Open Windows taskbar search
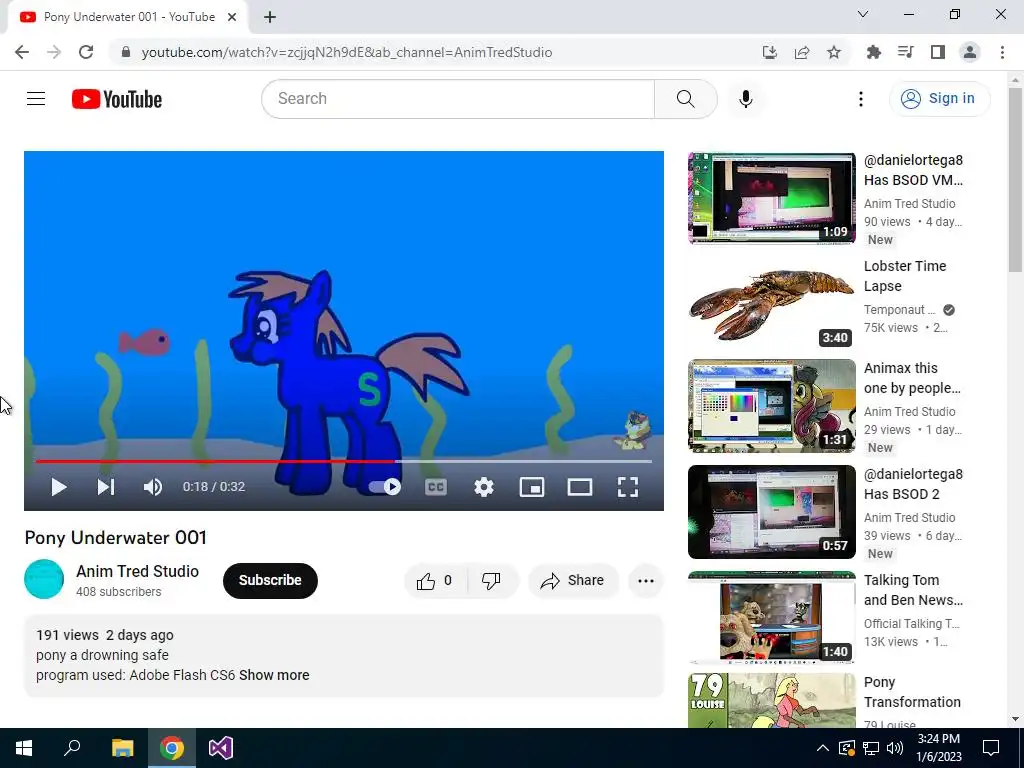This screenshot has width=1024, height=768. (x=72, y=748)
